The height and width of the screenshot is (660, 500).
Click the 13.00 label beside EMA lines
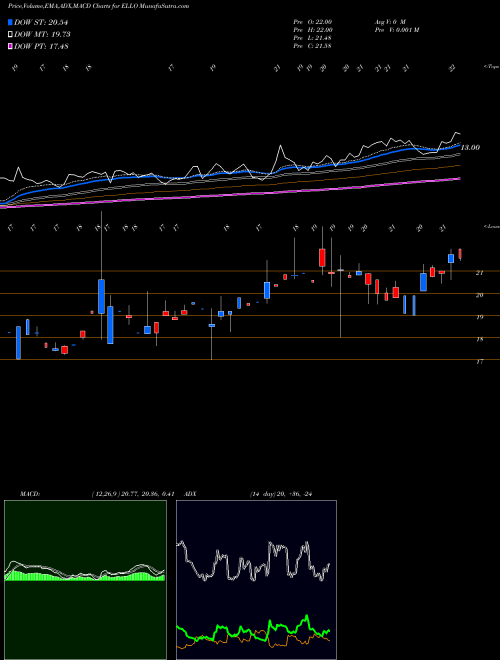tap(470, 148)
